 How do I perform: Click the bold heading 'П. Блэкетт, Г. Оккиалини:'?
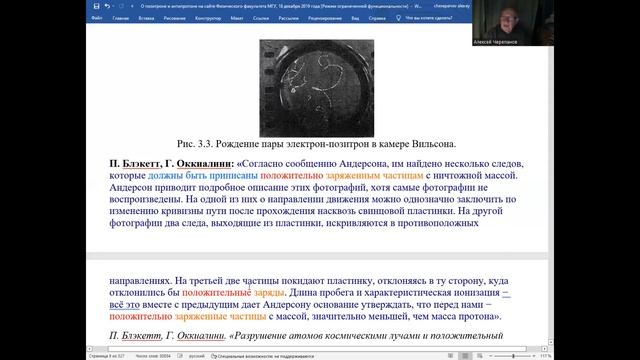coord(171,164)
